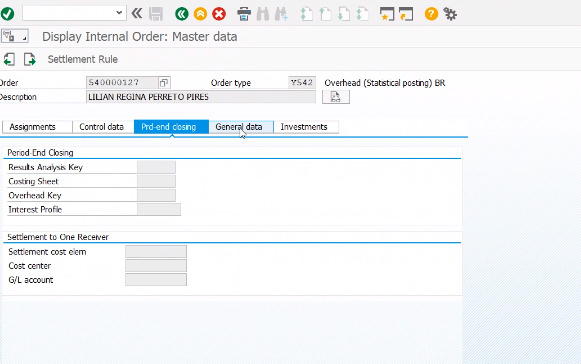This screenshot has width=581, height=364.
Task: Click the Previous Order icon
Action: click(x=9, y=59)
